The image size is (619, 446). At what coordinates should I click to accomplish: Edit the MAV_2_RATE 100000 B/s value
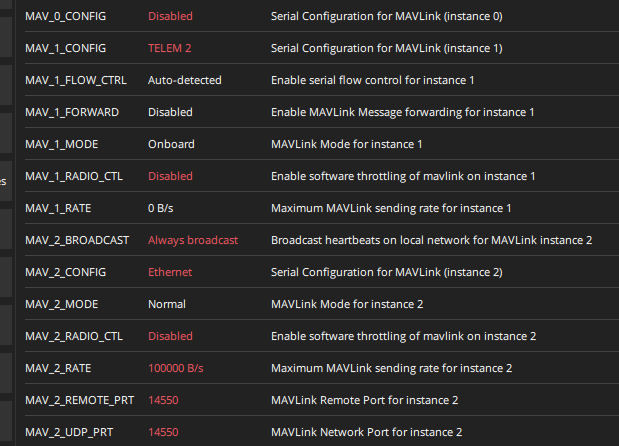(x=176, y=368)
